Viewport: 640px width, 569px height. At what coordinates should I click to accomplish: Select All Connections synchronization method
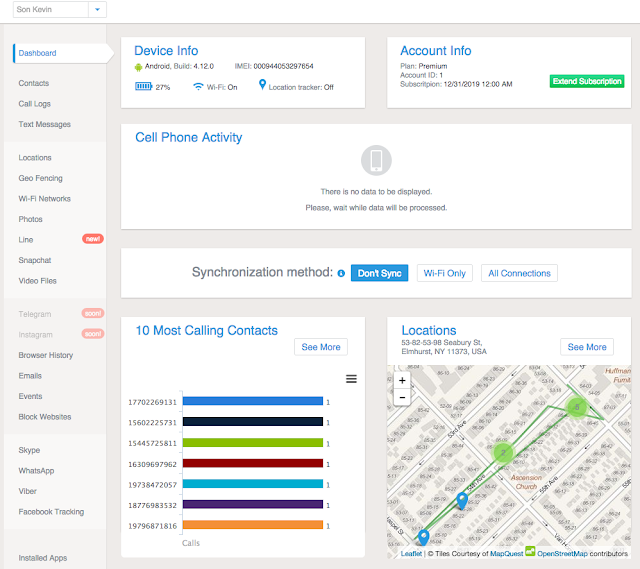click(x=519, y=273)
